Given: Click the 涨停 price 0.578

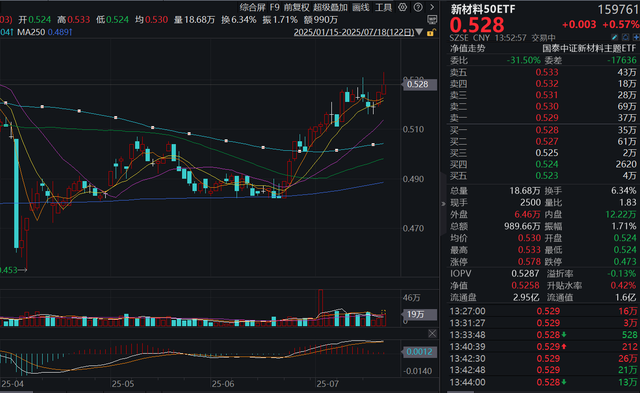Looking at the screenshot, I should pyautogui.click(x=529, y=262).
